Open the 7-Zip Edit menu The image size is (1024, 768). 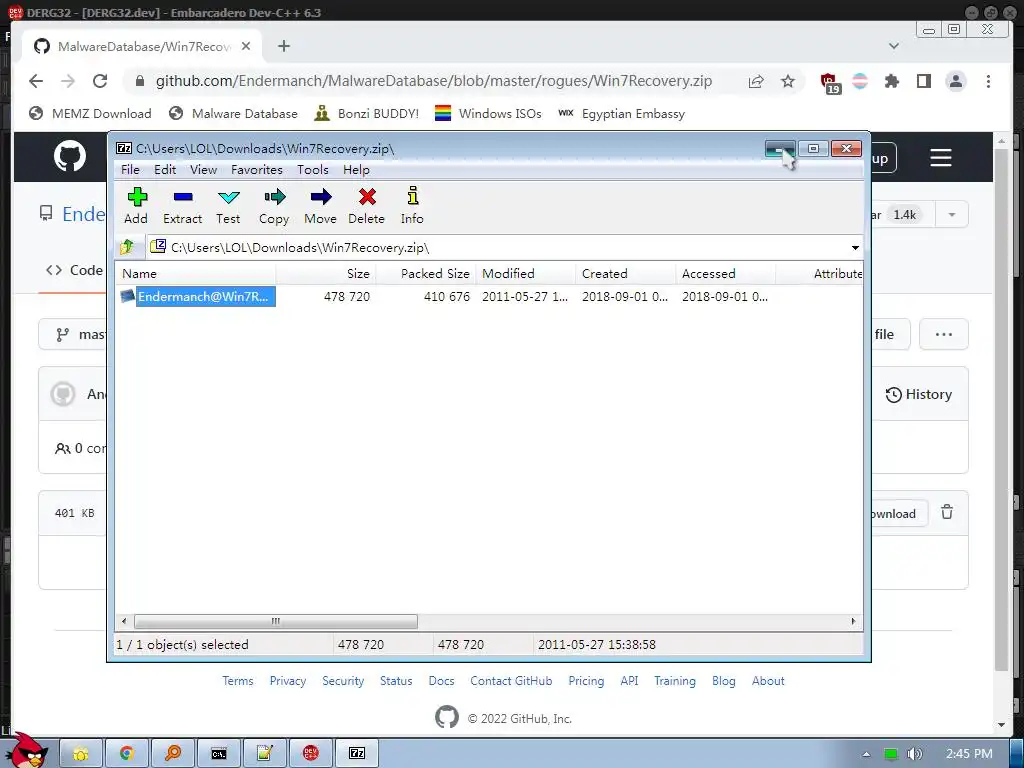tap(165, 170)
